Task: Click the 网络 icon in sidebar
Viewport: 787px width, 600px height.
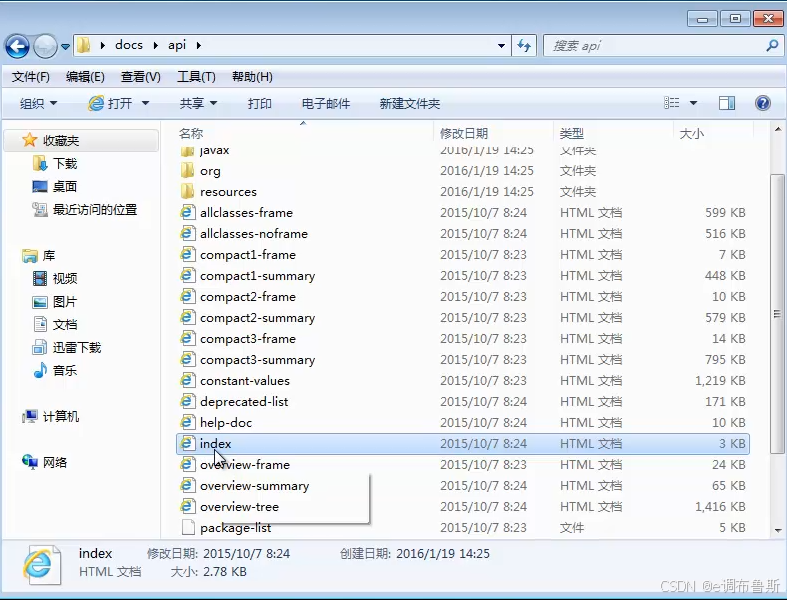Action: pyautogui.click(x=30, y=462)
